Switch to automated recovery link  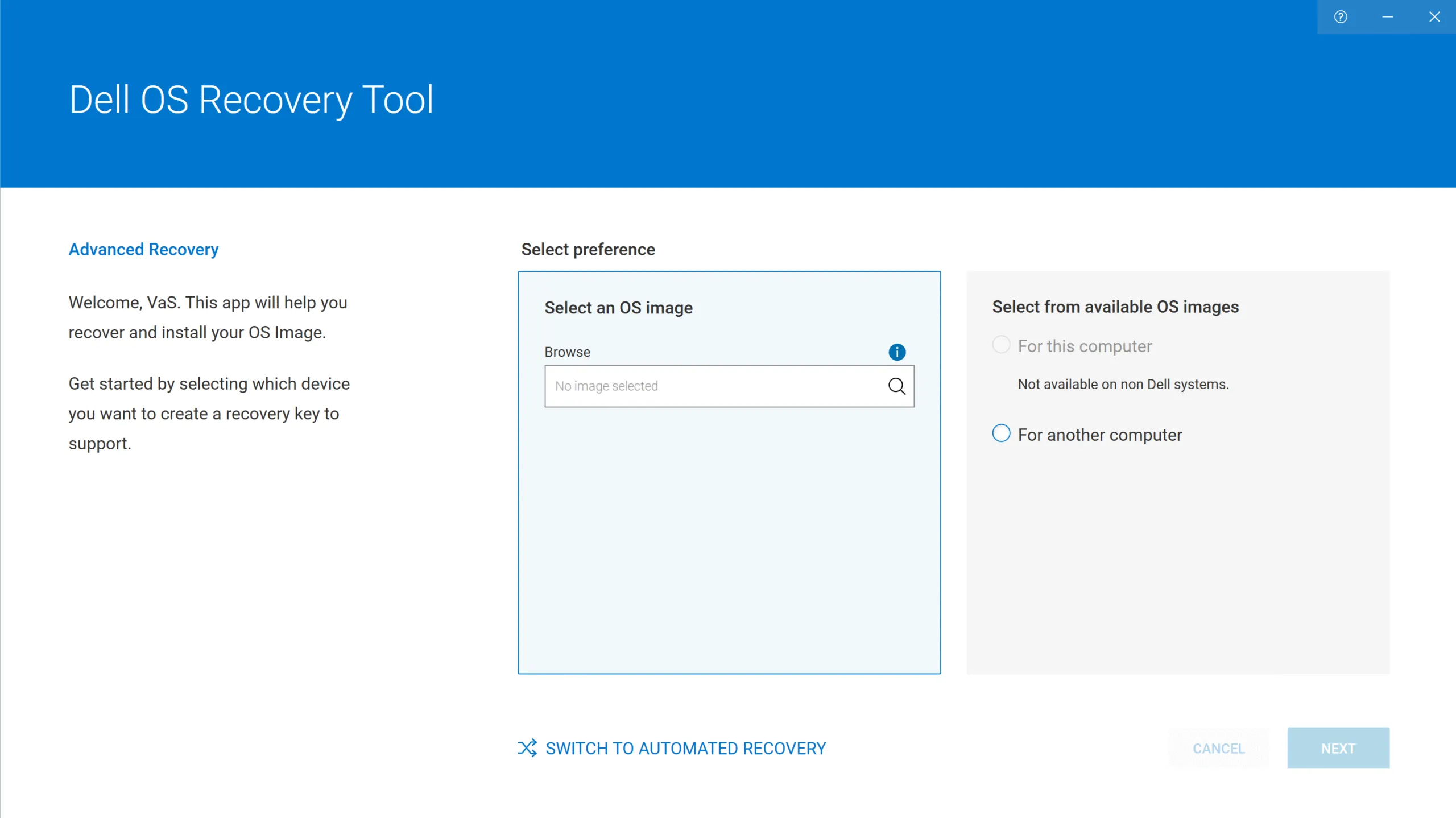pos(686,749)
